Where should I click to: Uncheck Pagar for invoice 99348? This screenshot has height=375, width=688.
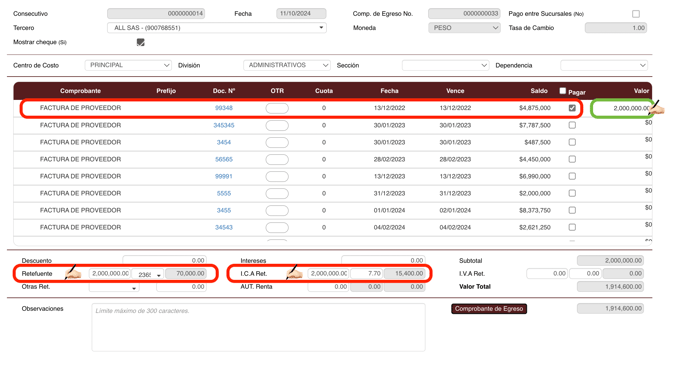(x=572, y=108)
